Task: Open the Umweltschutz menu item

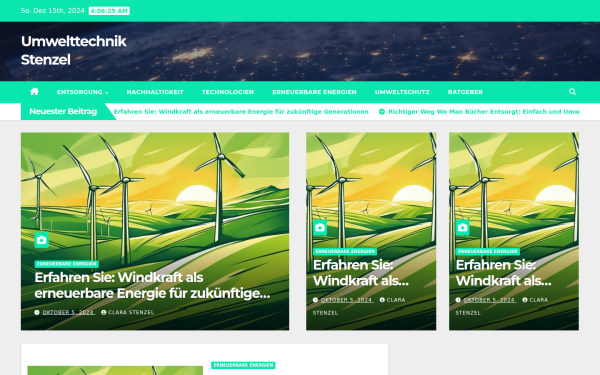Action: [x=402, y=92]
